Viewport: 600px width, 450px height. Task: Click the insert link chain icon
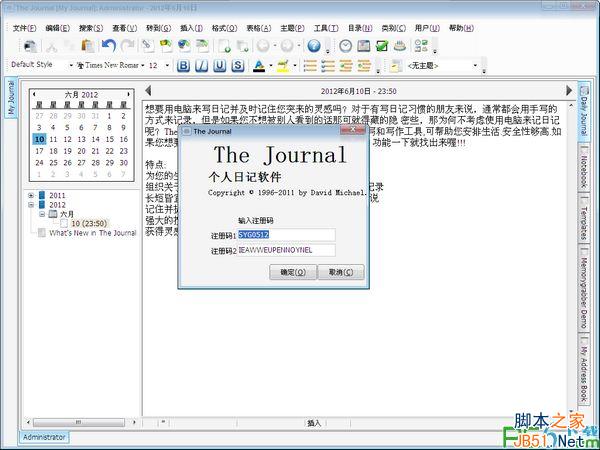(x=147, y=46)
